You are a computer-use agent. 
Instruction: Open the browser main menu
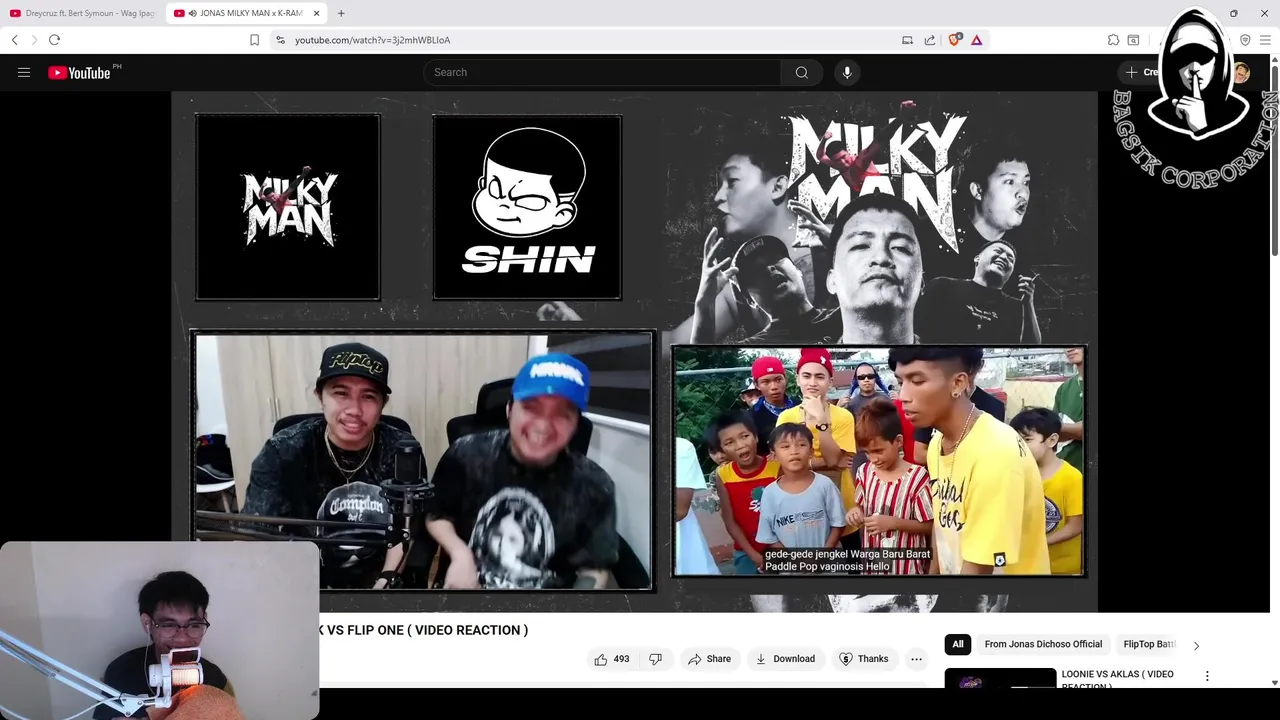click(1265, 40)
